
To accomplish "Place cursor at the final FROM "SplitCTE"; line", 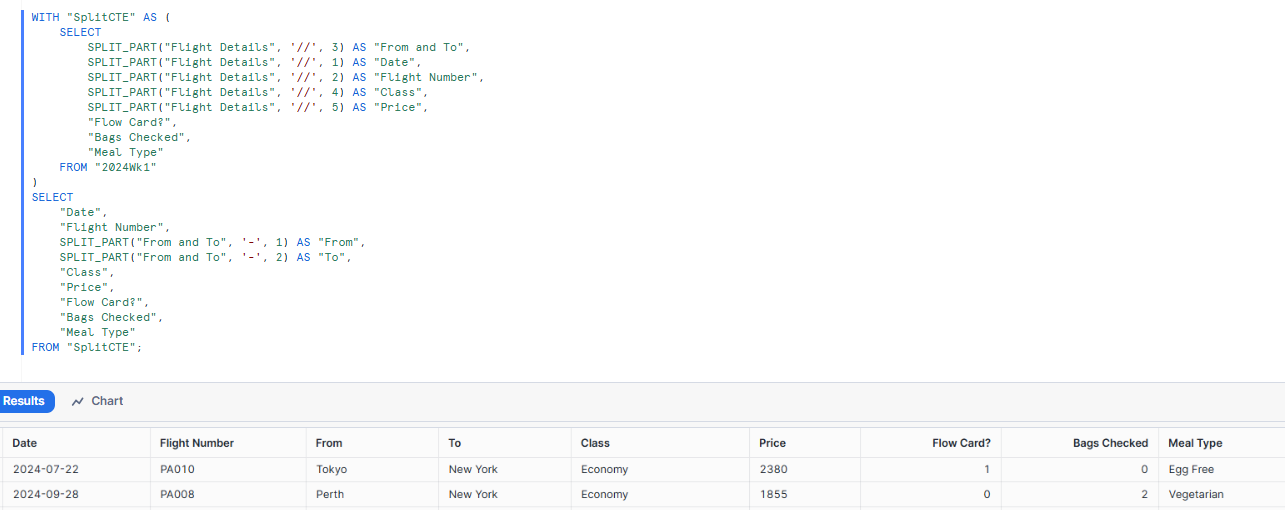I will 87,347.
